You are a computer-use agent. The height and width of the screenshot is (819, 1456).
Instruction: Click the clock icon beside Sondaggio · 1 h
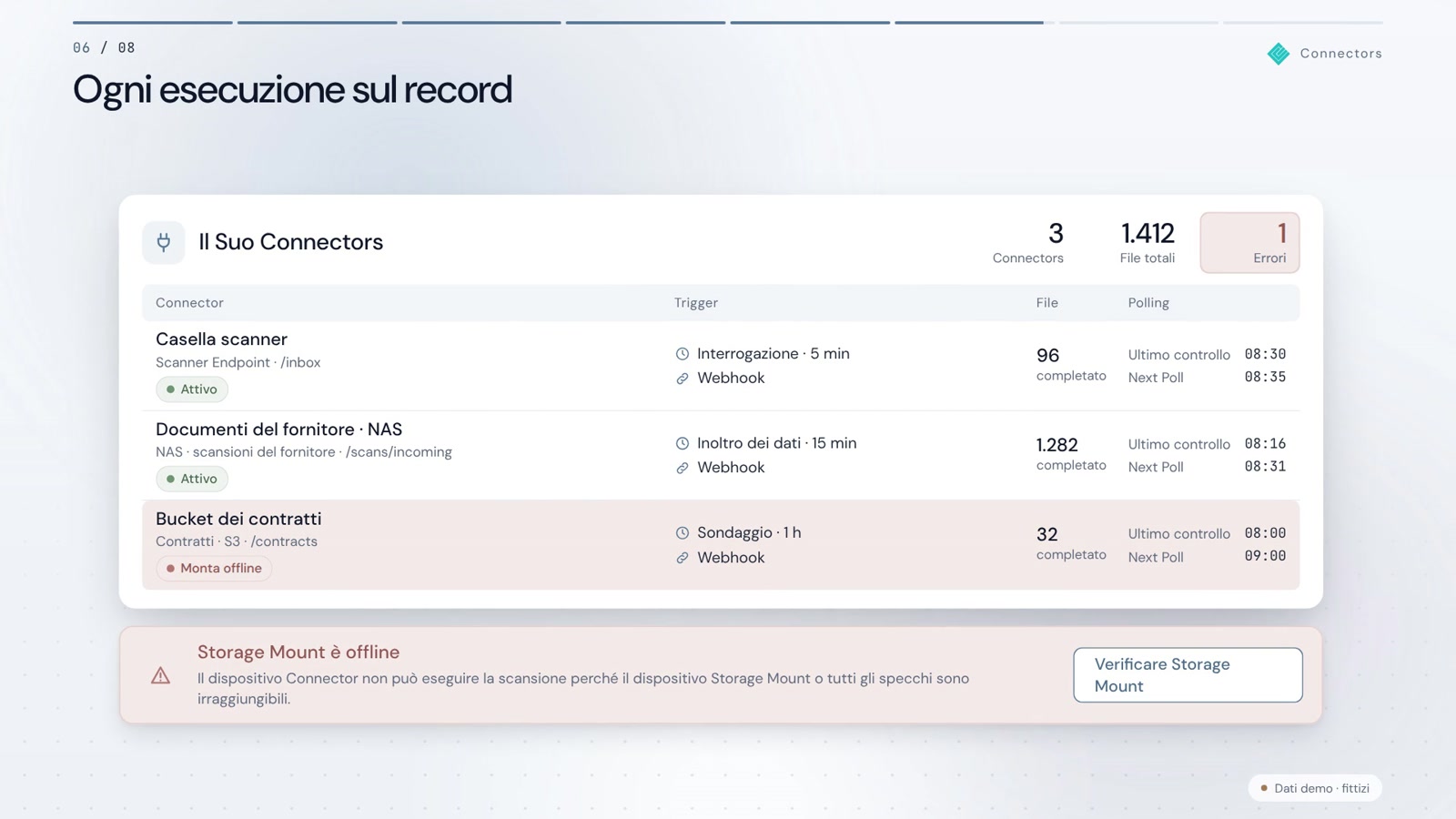(x=682, y=533)
